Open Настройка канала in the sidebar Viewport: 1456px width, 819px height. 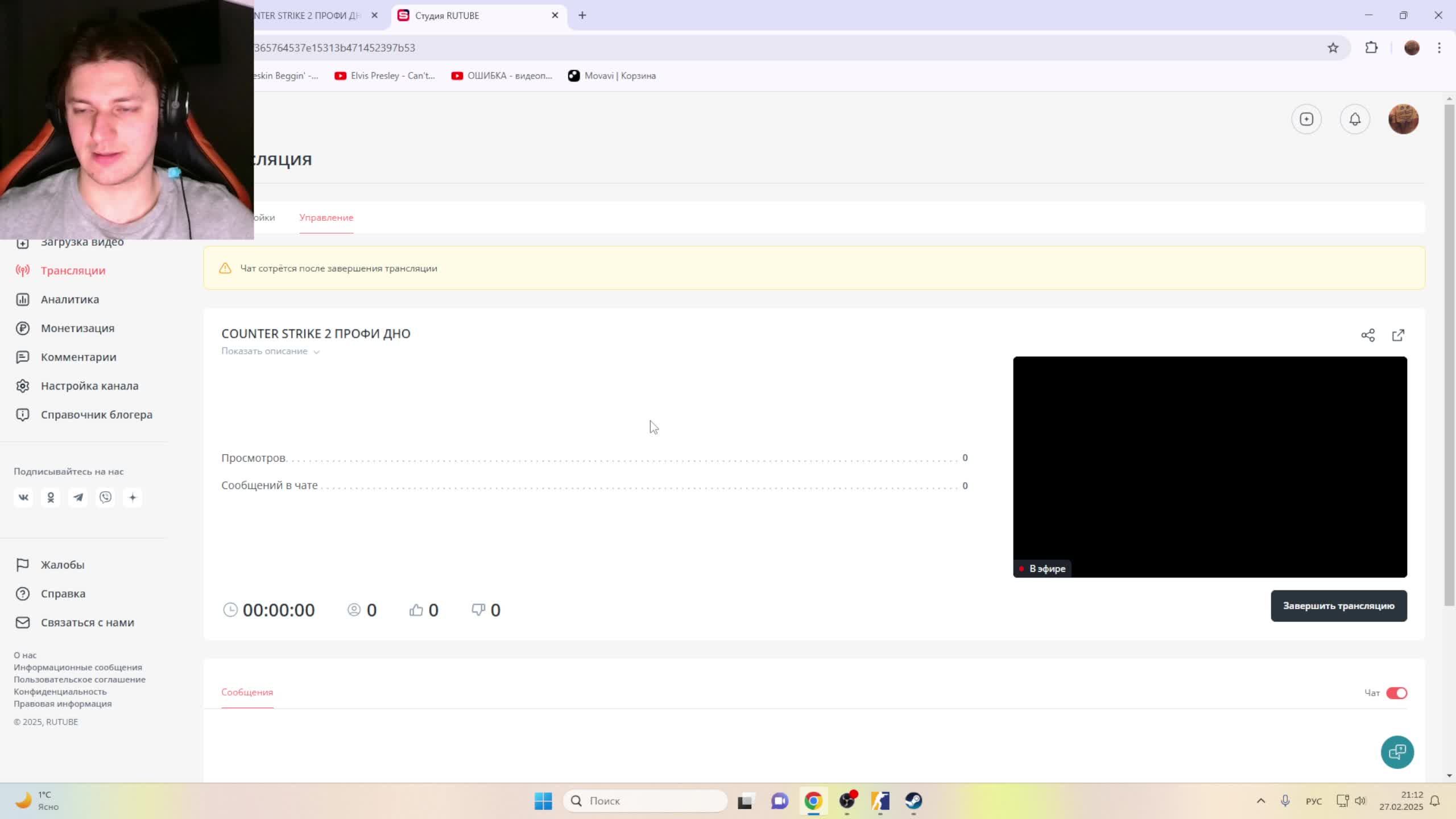coord(89,386)
